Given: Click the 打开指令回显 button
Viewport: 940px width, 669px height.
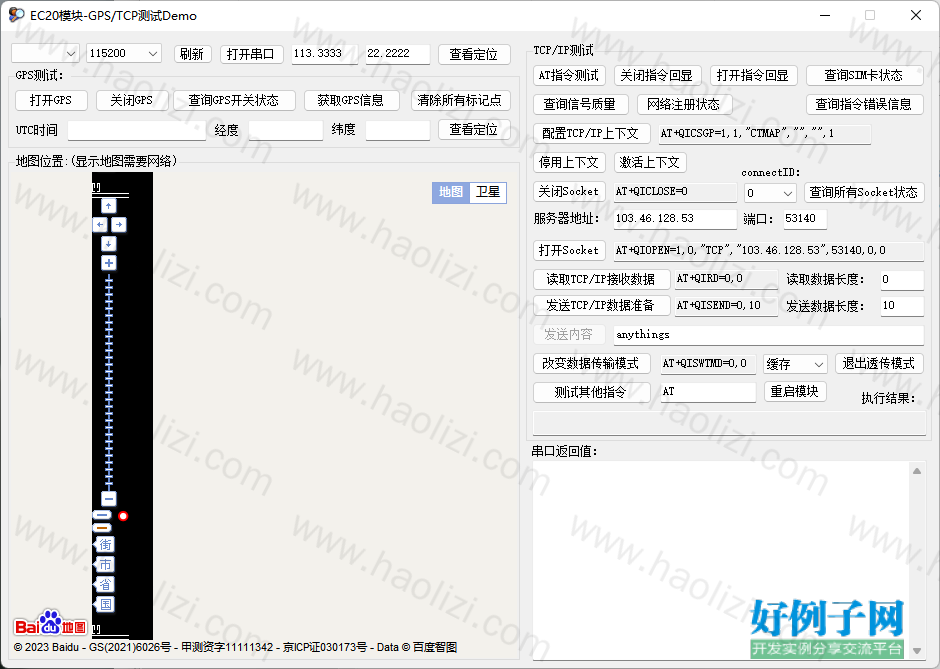Looking at the screenshot, I should point(753,75).
